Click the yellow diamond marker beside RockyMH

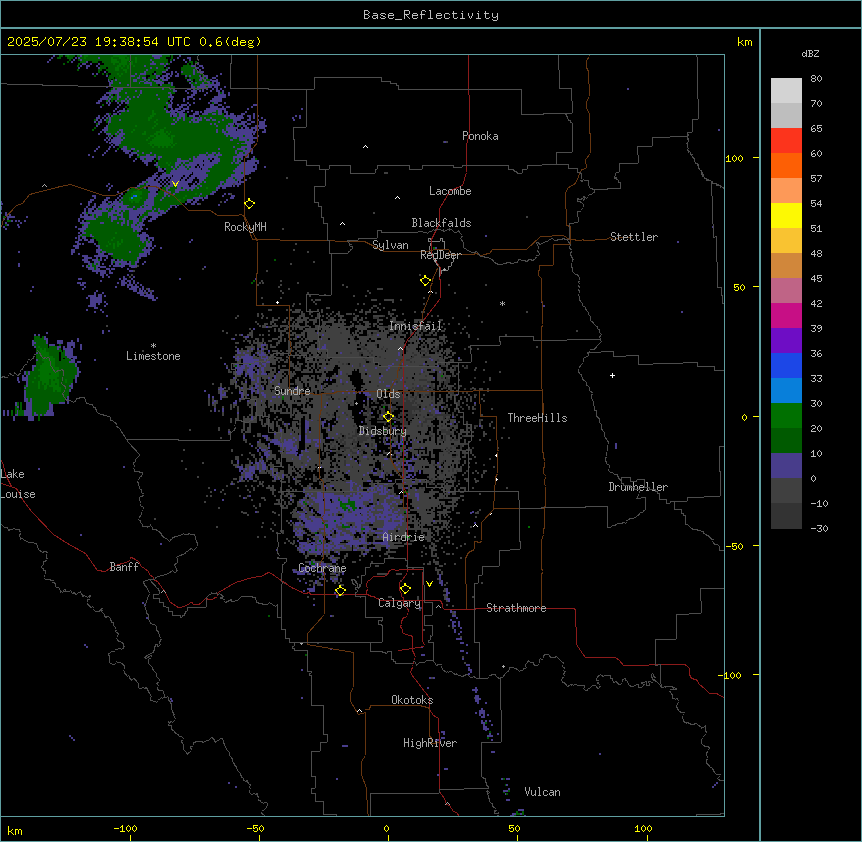pos(250,204)
